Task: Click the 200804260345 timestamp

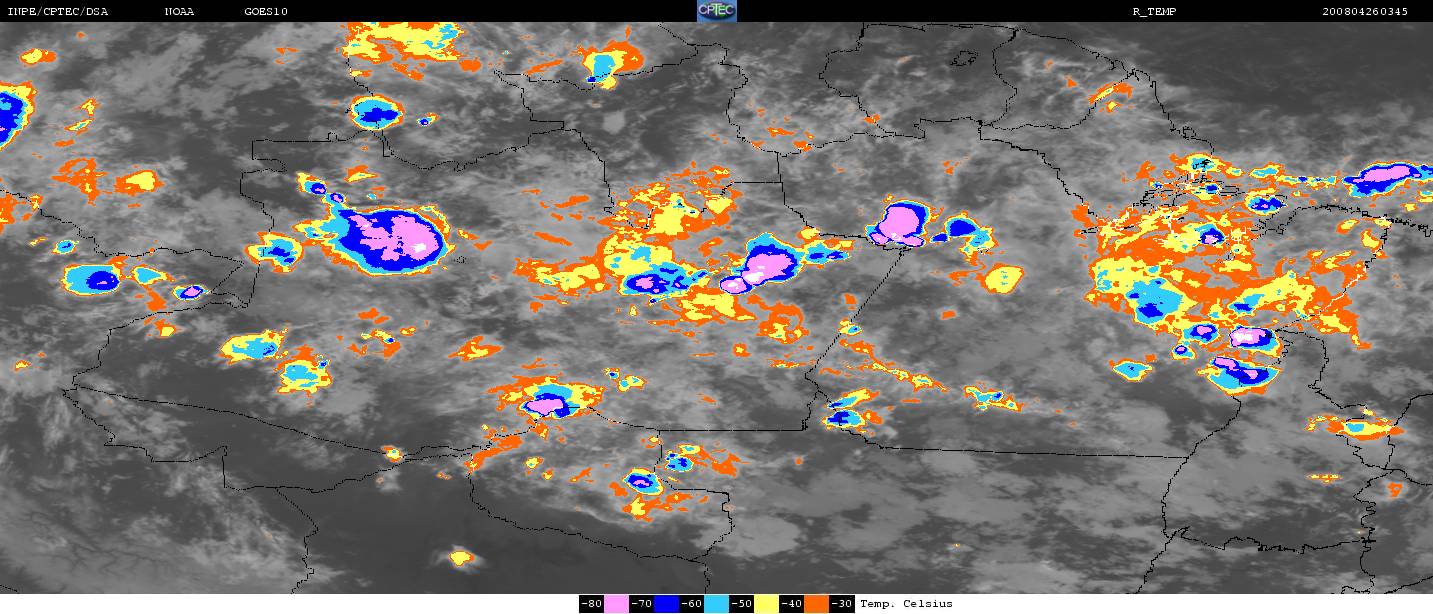Action: [x=1364, y=12]
